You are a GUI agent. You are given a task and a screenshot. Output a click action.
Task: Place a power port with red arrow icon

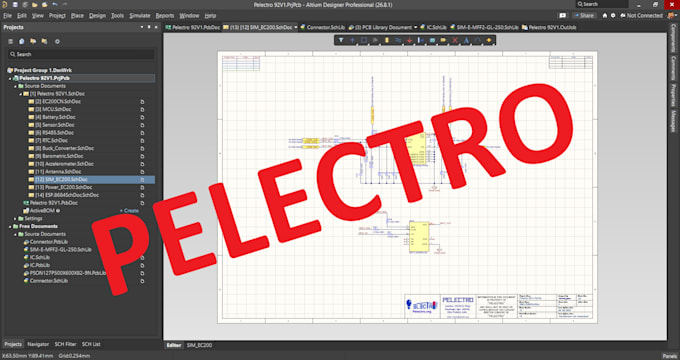coord(409,40)
